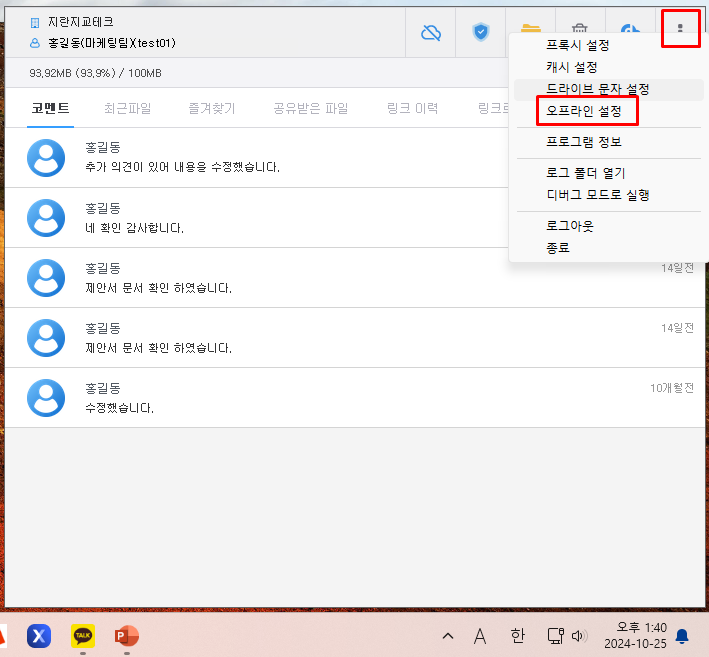This screenshot has width=709, height=657.
Task: Switch to the 즐겨찾기 tab
Action: coord(212,109)
